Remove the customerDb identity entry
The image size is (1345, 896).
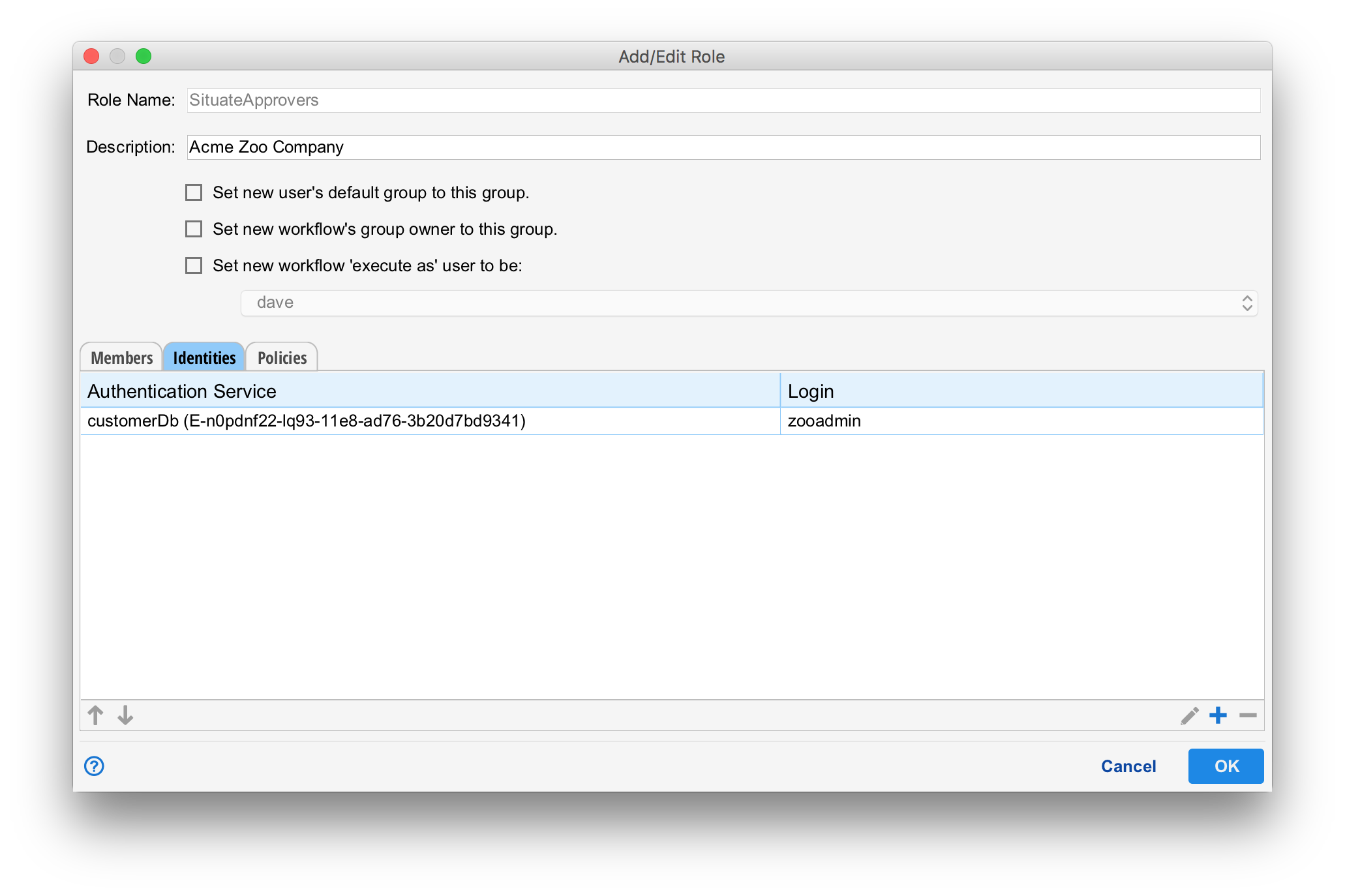(x=1247, y=715)
